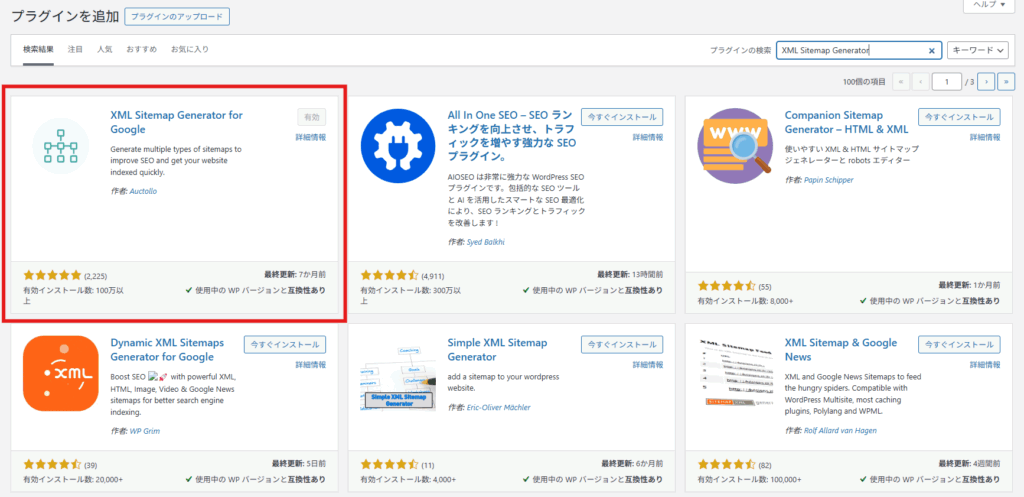Open 詳細情報 for Companion Sitemap Generator
1024x497 pixels.
pyautogui.click(x=984, y=137)
